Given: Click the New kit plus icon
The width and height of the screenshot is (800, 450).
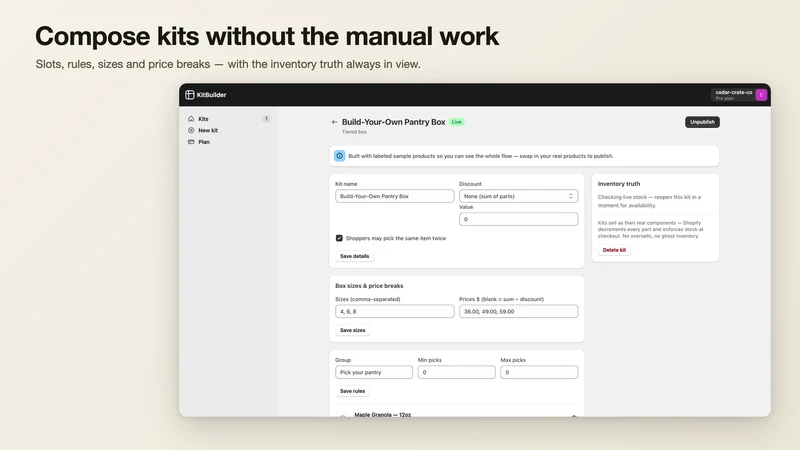Looking at the screenshot, I should 191,131.
